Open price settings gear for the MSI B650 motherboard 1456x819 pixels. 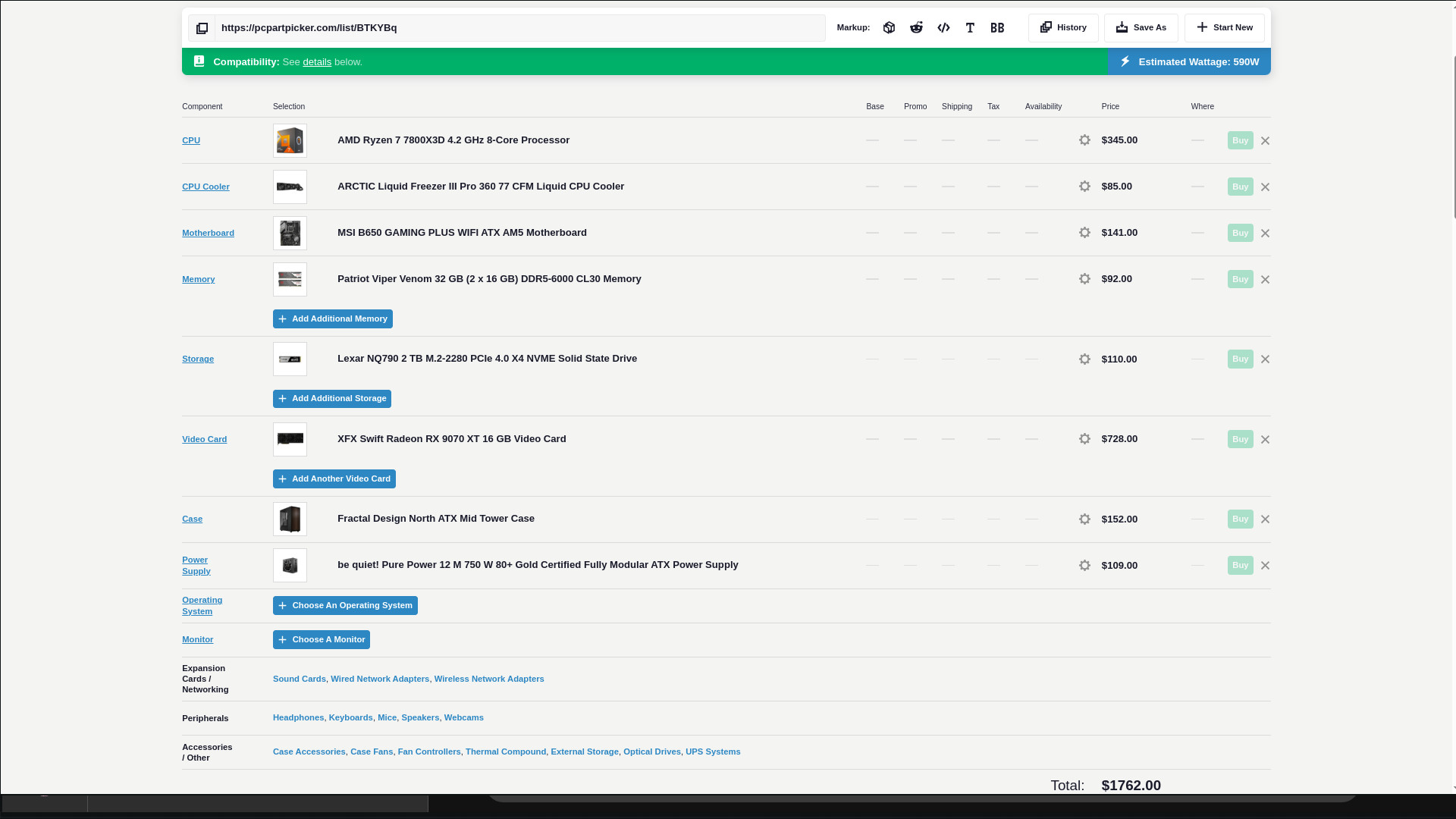click(x=1084, y=233)
